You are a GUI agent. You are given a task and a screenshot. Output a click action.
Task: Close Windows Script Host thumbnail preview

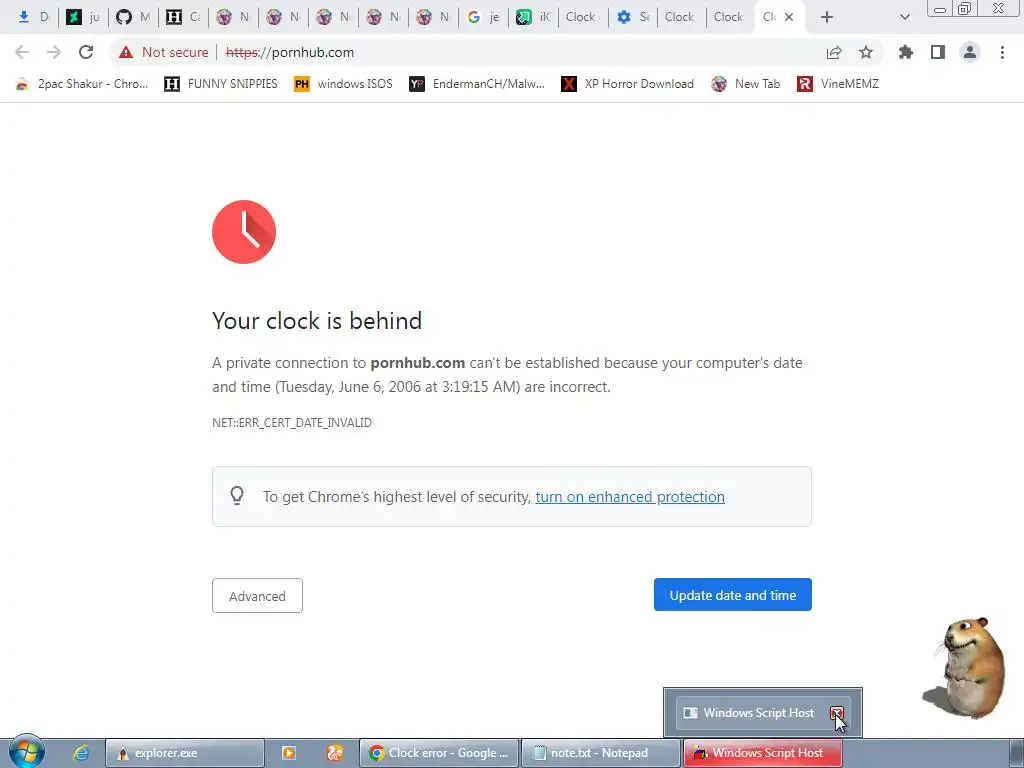pyautogui.click(x=837, y=713)
